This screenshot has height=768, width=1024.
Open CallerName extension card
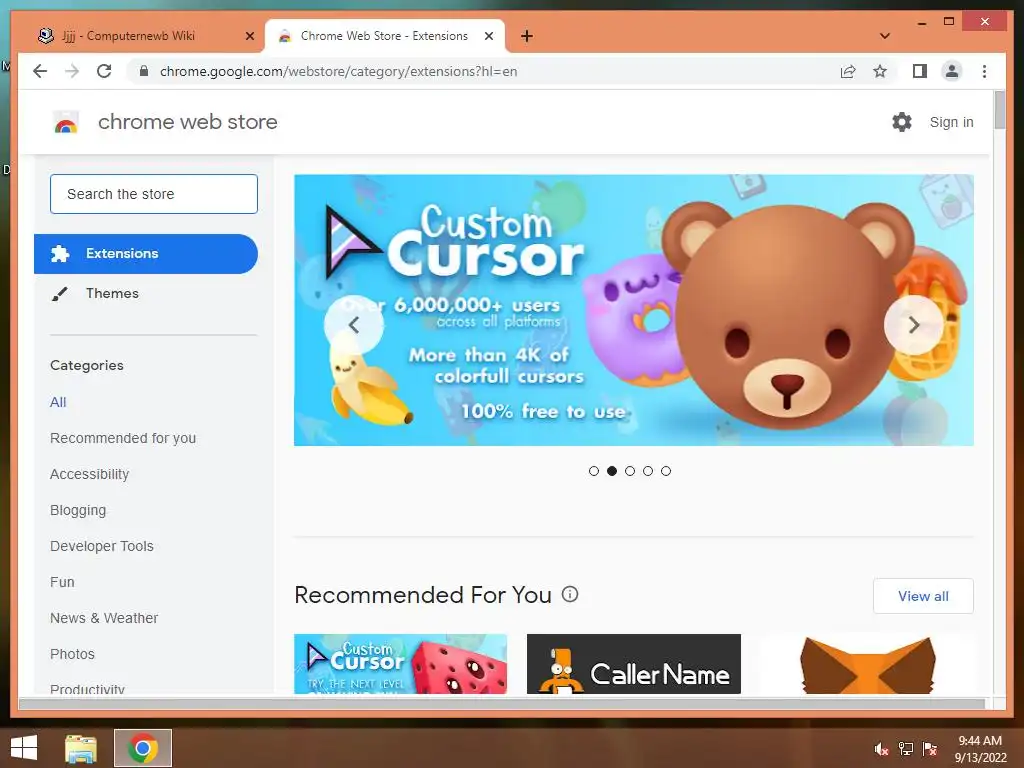633,664
